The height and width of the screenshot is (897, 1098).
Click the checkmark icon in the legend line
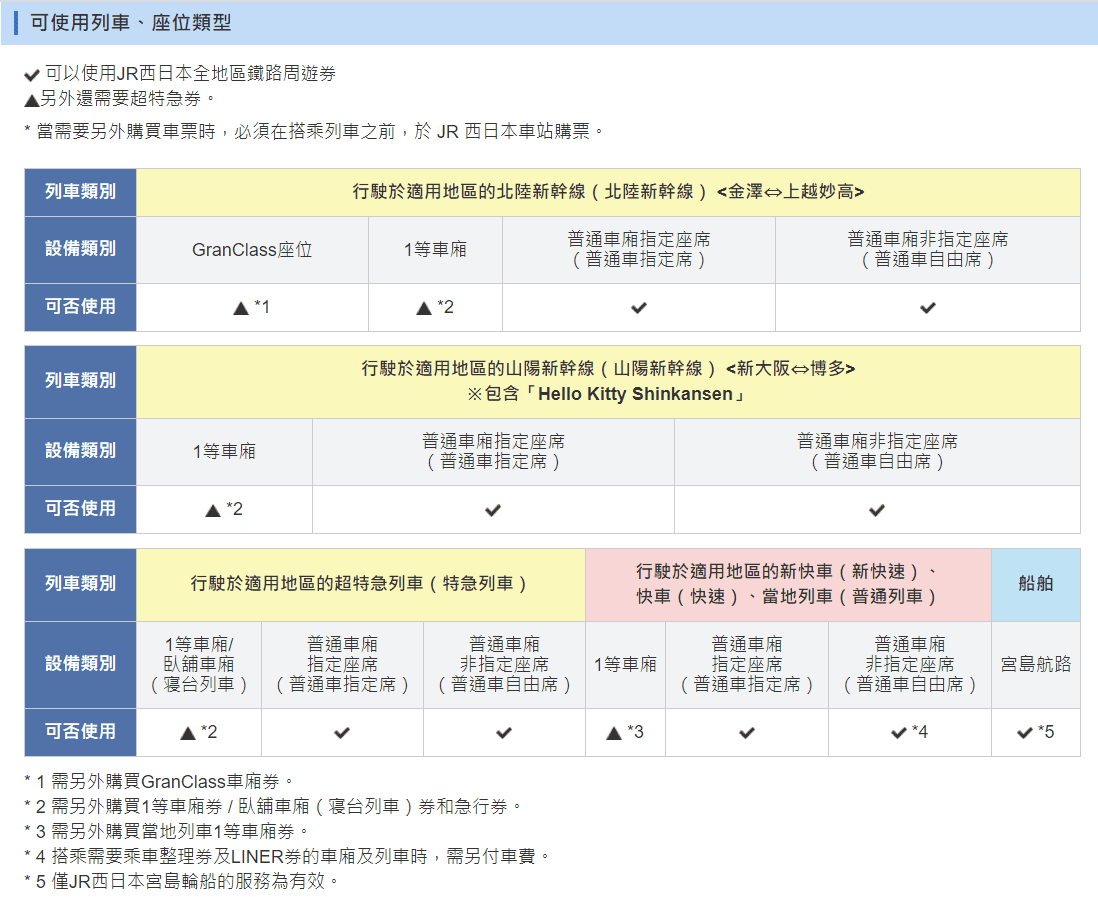pyautogui.click(x=32, y=75)
